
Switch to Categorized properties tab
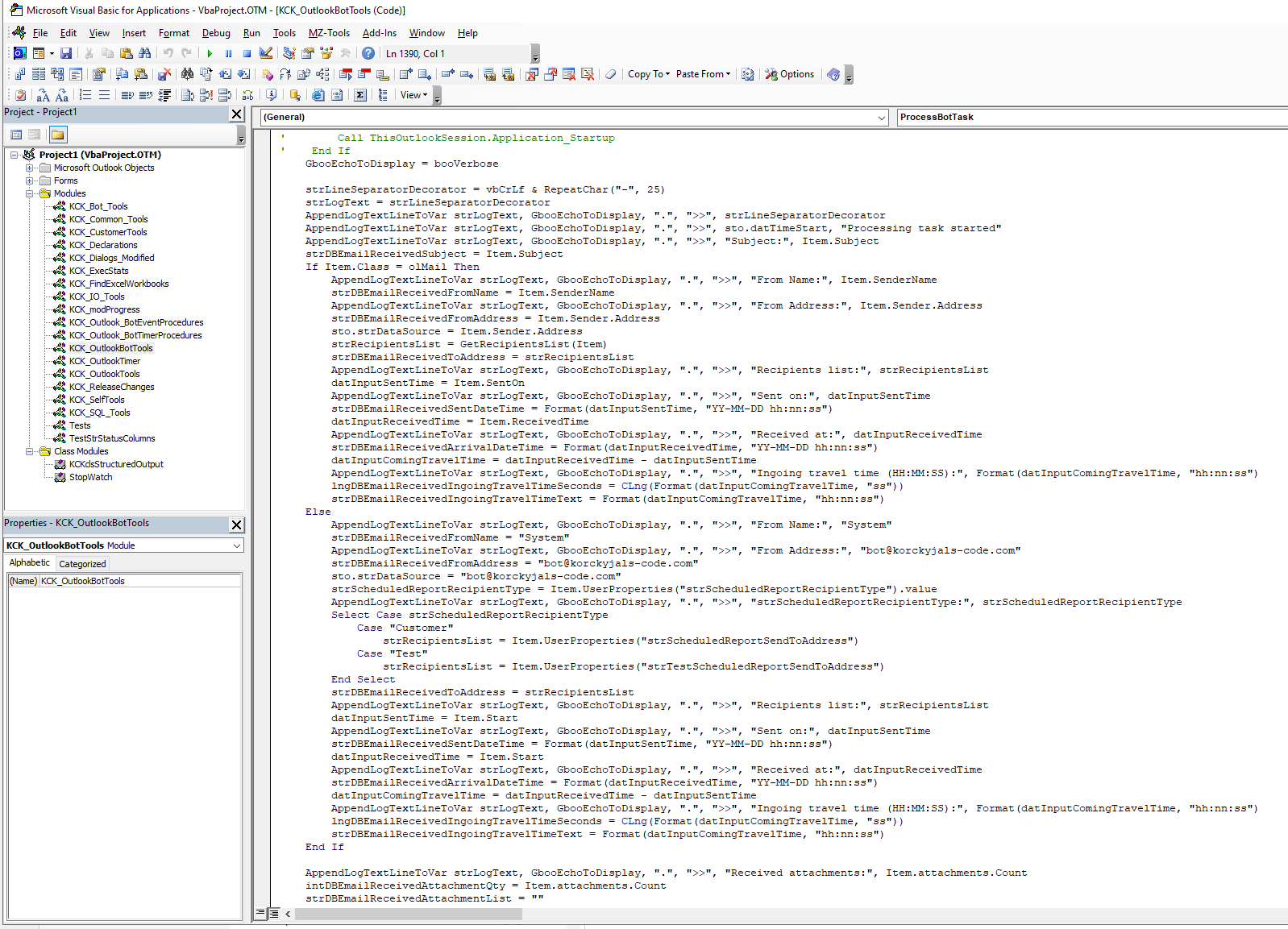pyautogui.click(x=82, y=564)
